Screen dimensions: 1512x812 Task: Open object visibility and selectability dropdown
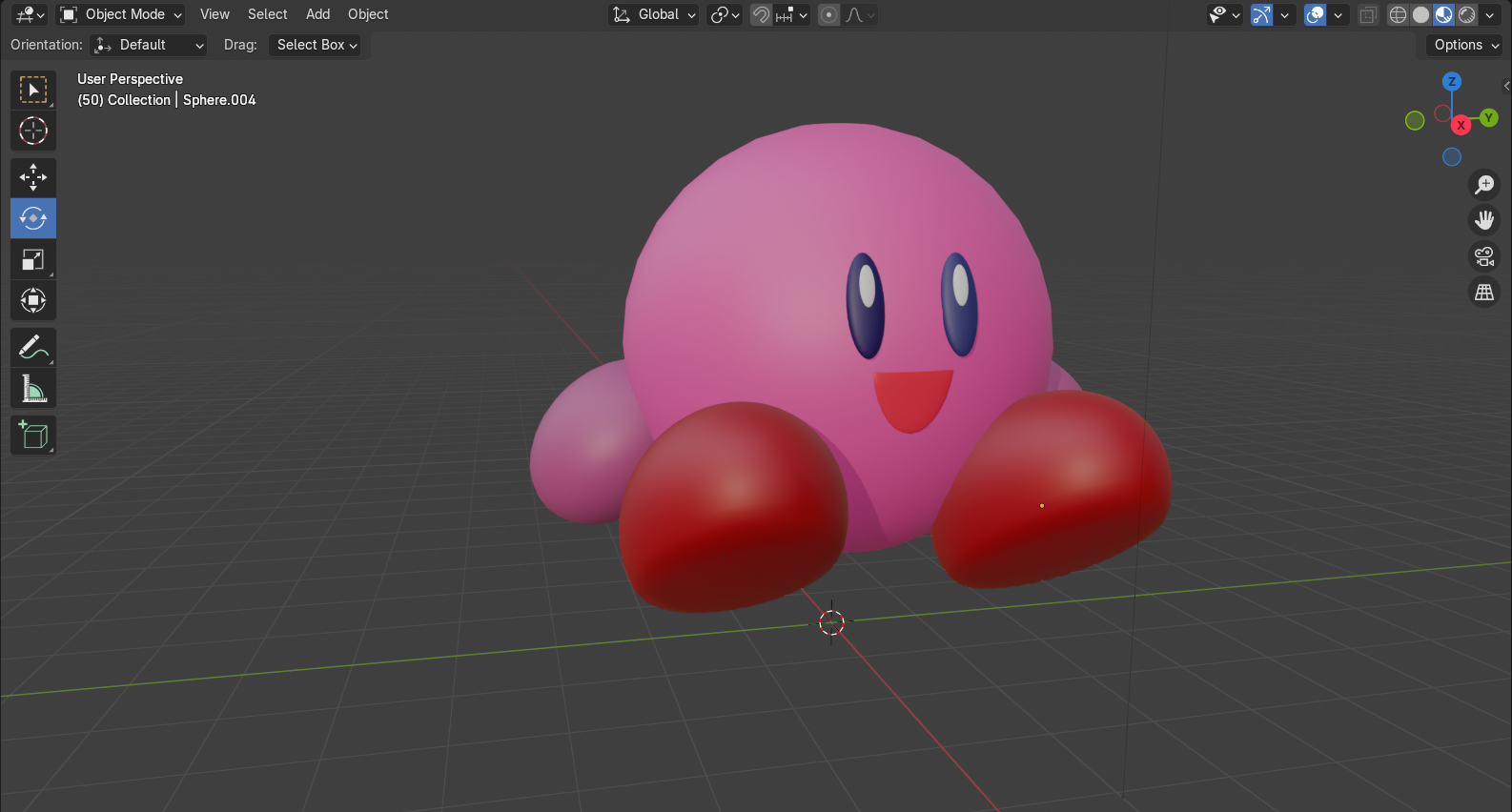pos(1224,14)
